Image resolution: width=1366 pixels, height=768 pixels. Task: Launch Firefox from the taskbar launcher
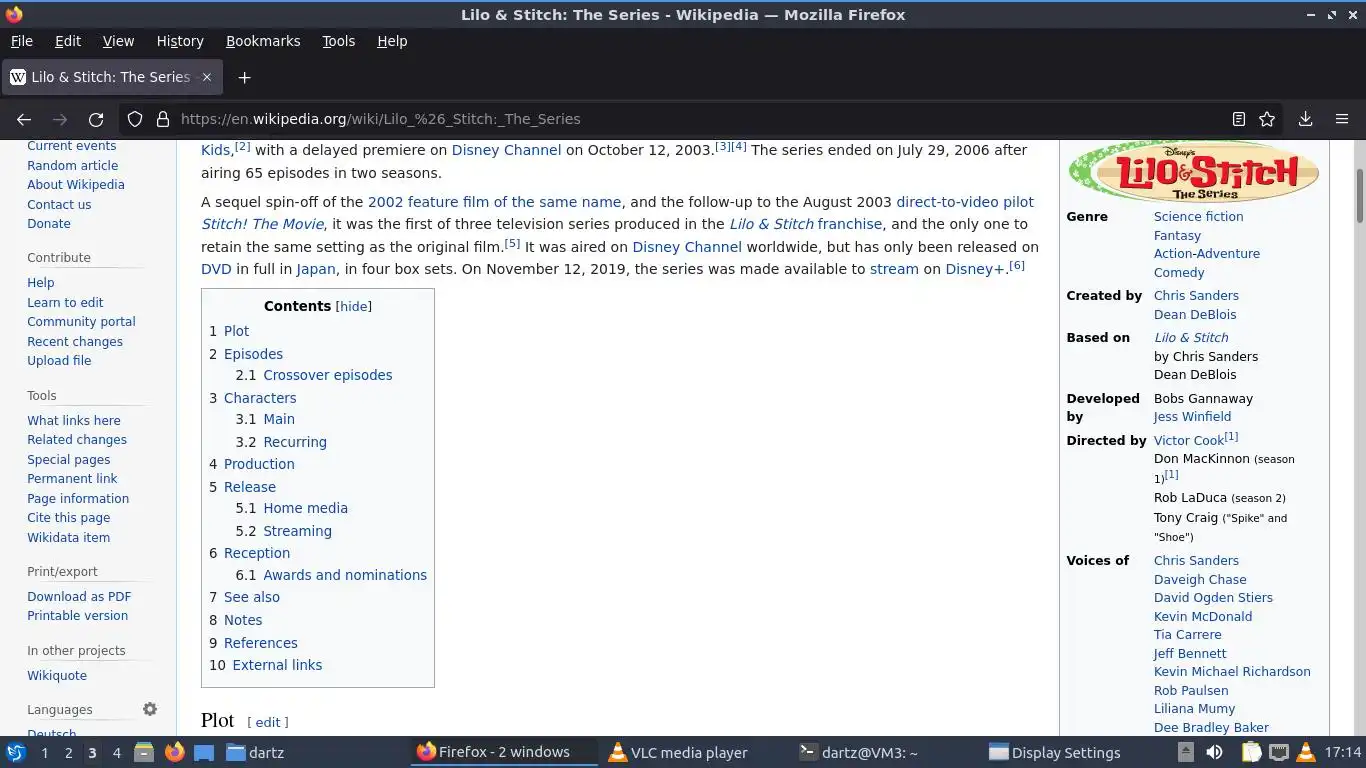(174, 753)
